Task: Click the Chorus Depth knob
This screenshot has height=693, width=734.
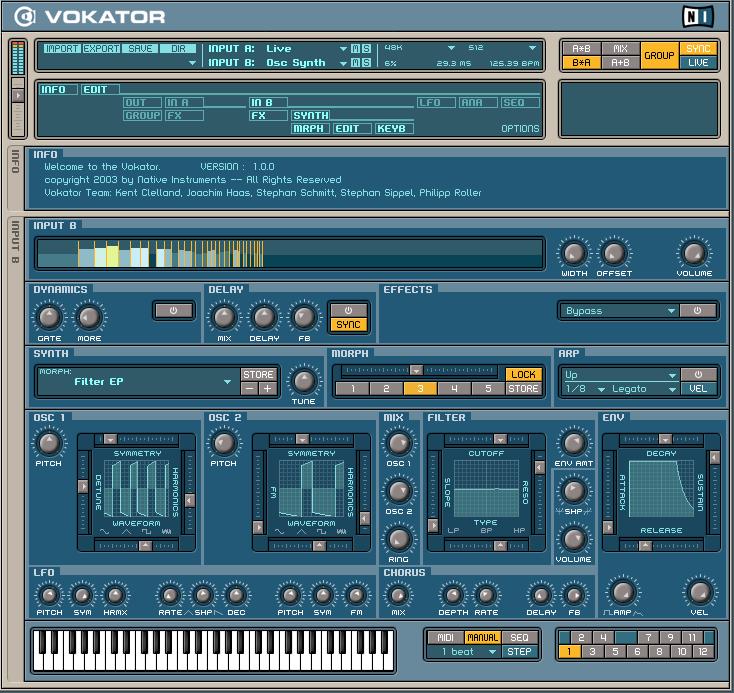Action: [453, 595]
